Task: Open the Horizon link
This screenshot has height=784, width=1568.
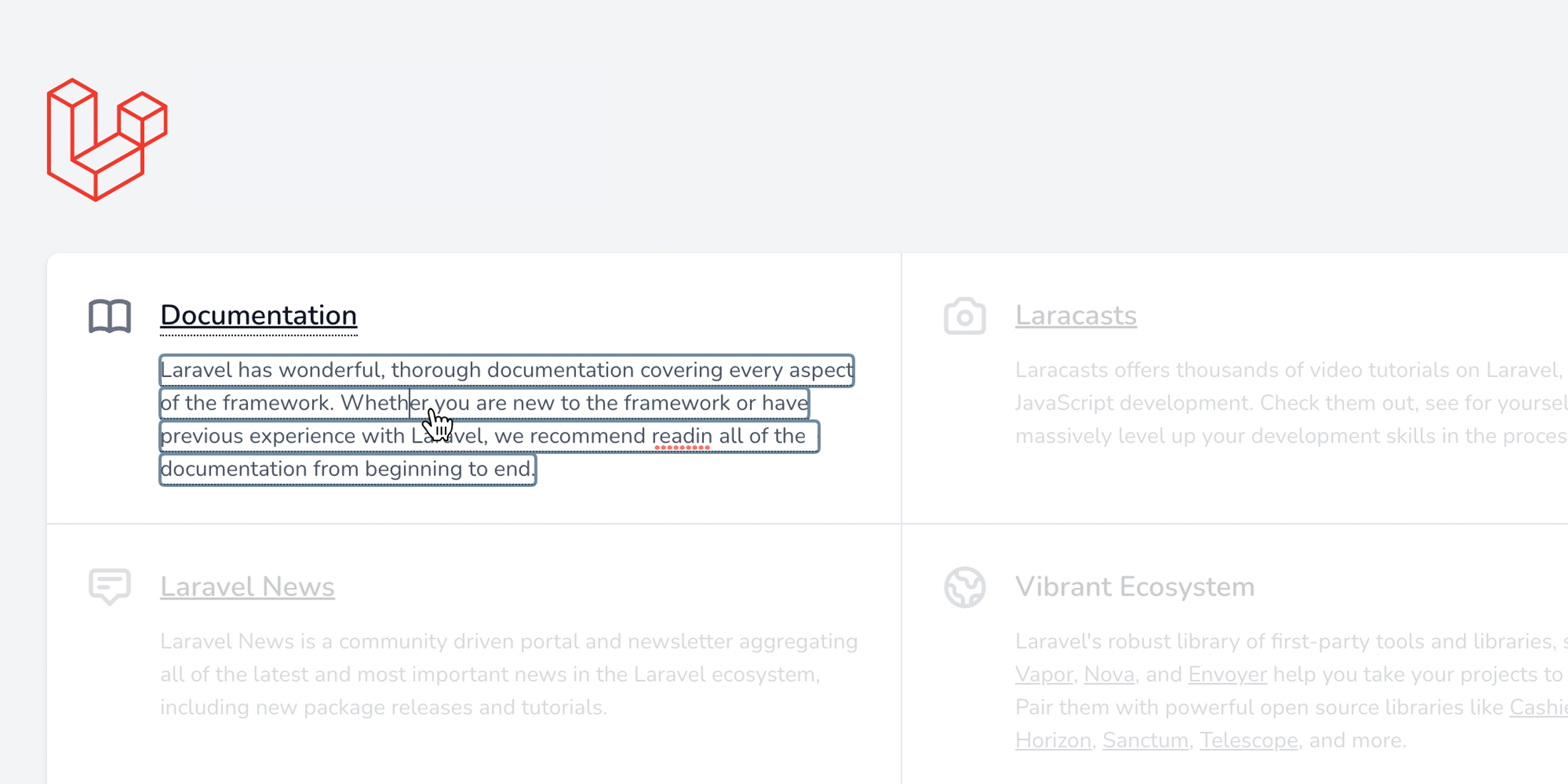Action: [x=1053, y=740]
